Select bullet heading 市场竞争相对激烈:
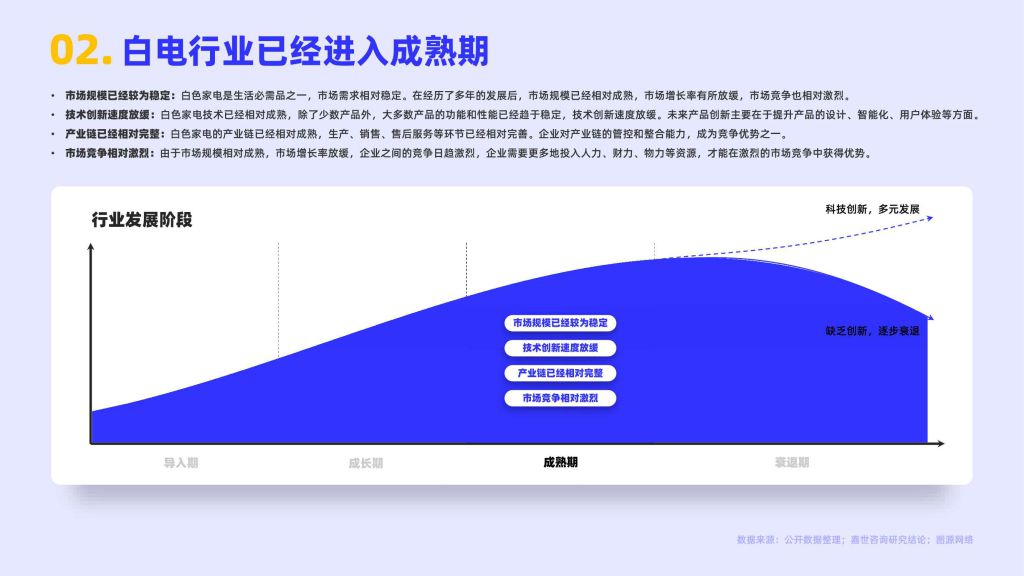This screenshot has width=1024, height=576. click(x=110, y=153)
